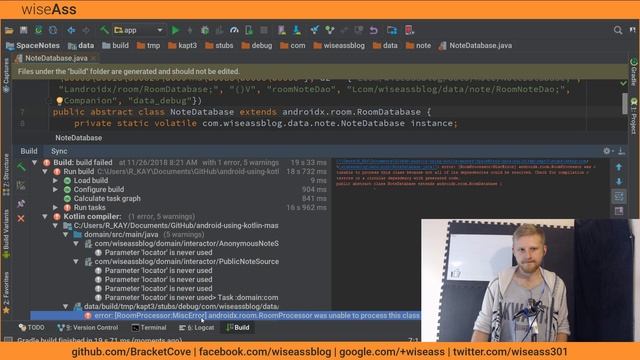Click the Stop square toolbar icon

(x=264, y=30)
